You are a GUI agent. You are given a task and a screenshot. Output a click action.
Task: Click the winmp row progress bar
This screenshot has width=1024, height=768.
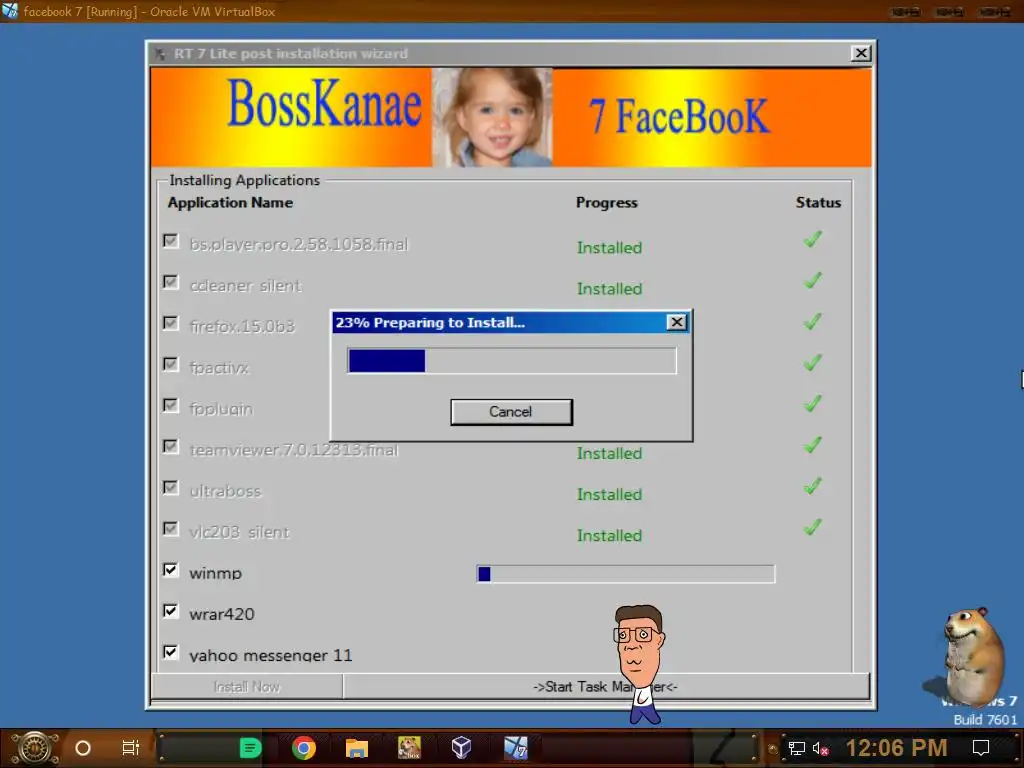[626, 574]
